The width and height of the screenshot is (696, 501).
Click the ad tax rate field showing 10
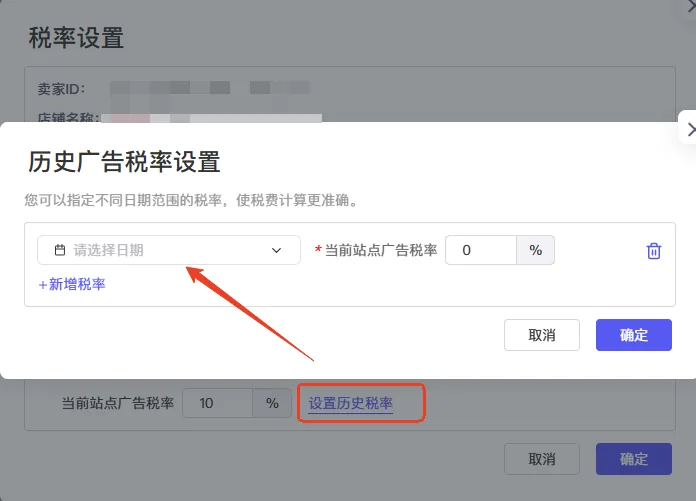click(x=218, y=403)
